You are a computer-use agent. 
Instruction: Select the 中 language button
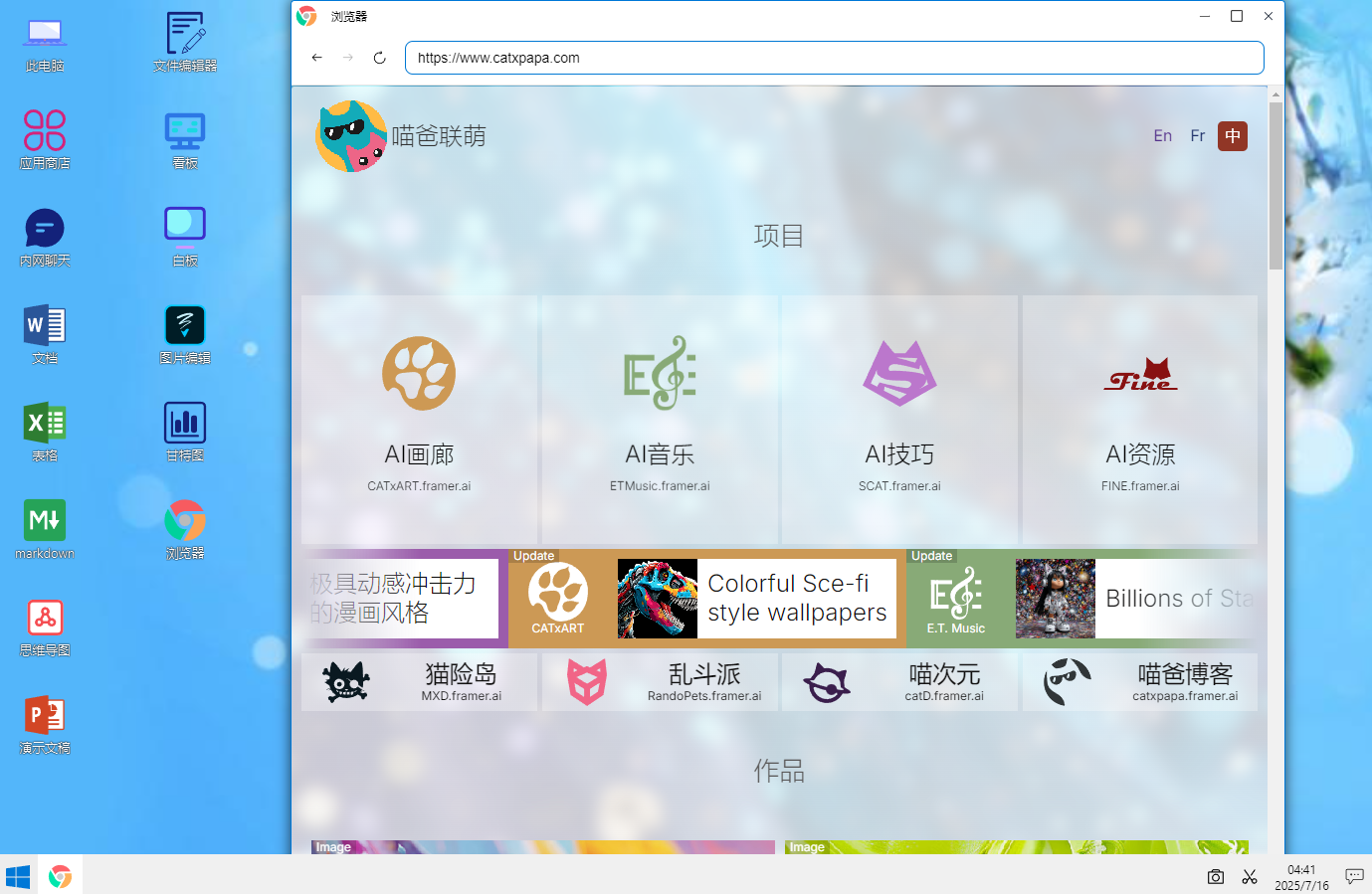(x=1233, y=136)
